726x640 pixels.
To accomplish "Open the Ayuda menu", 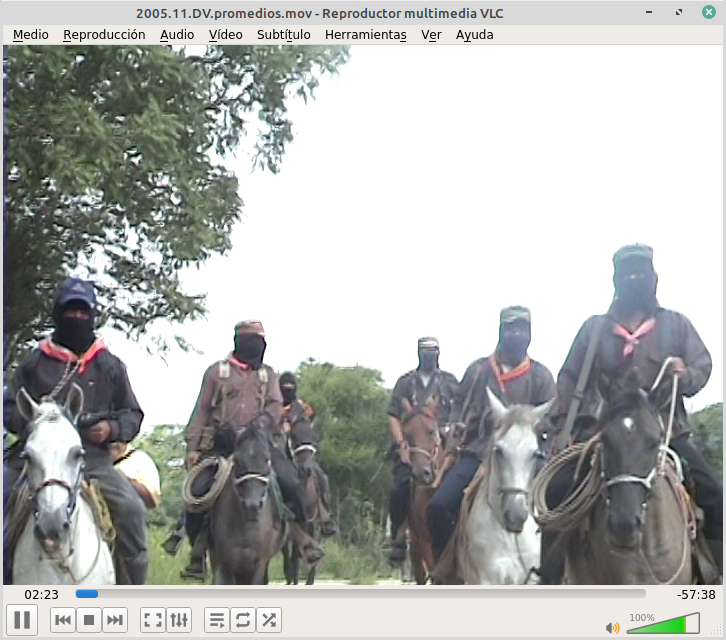I will click(475, 35).
